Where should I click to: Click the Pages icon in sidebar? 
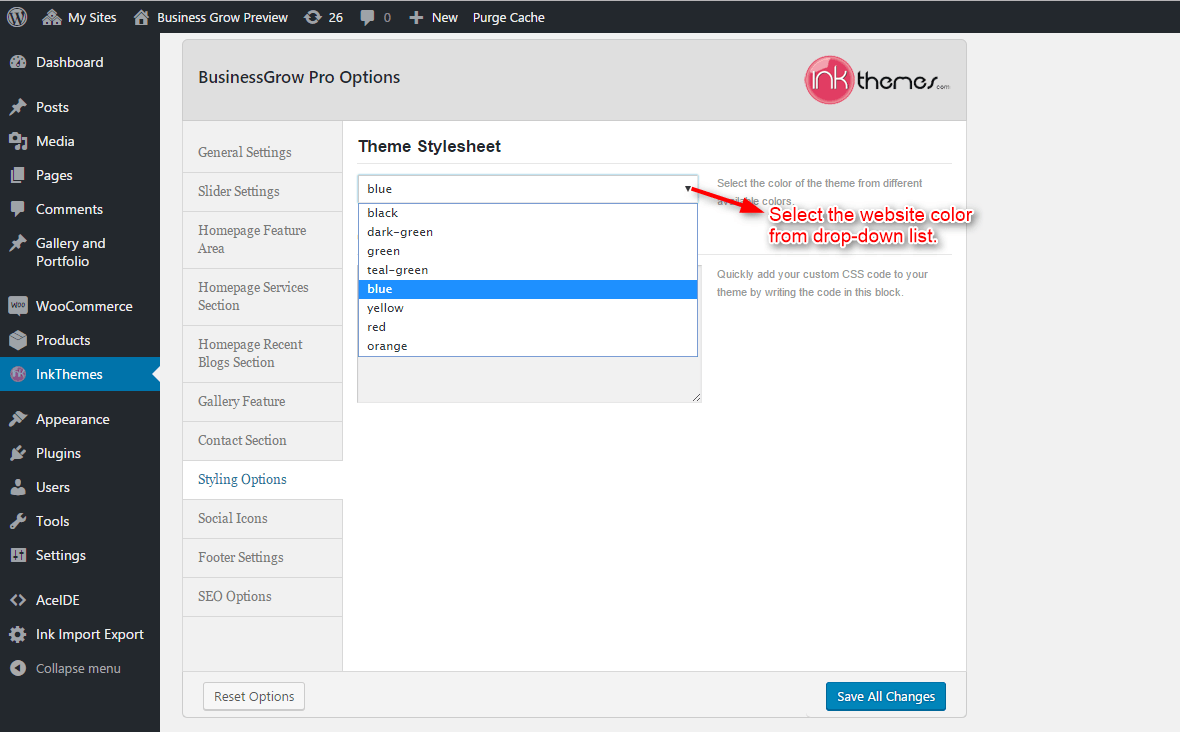click(18, 175)
